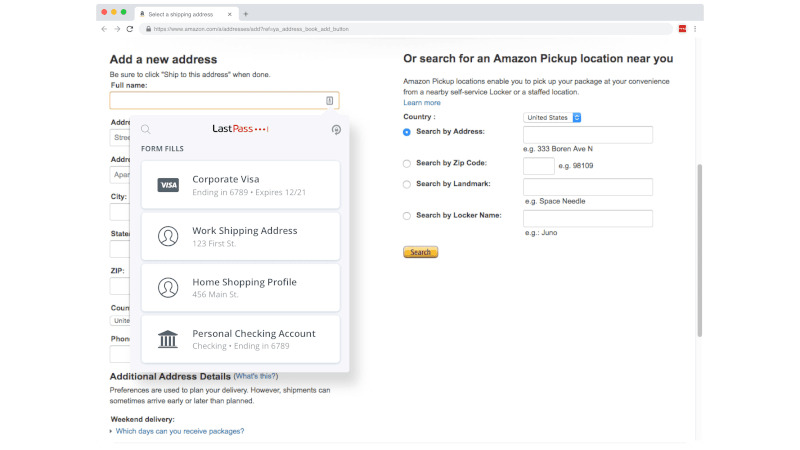The image size is (800, 450).
Task: Choose the Search by Landmark radio button
Action: 406,184
